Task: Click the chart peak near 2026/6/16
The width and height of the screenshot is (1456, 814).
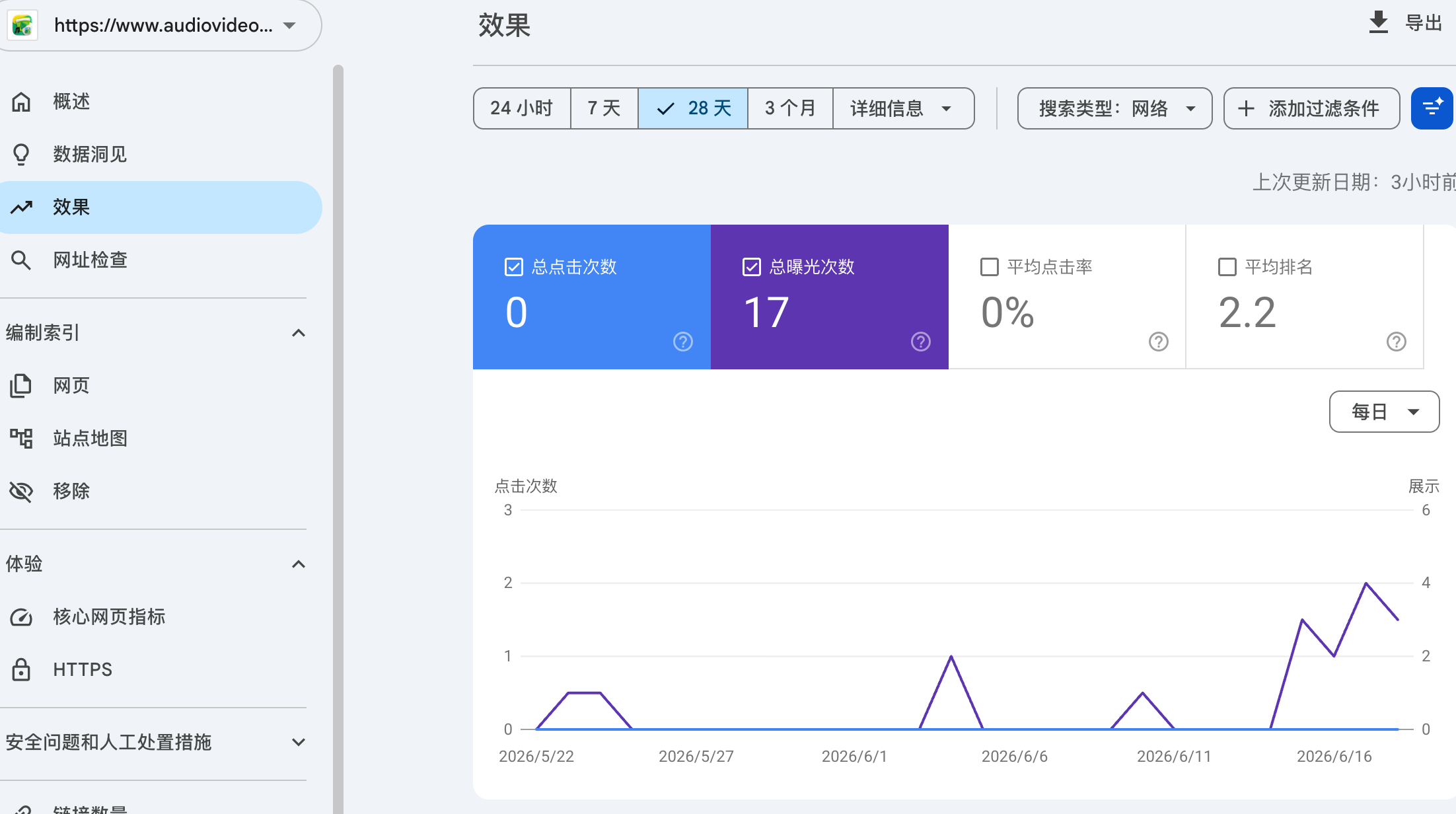Action: pyautogui.click(x=1366, y=583)
